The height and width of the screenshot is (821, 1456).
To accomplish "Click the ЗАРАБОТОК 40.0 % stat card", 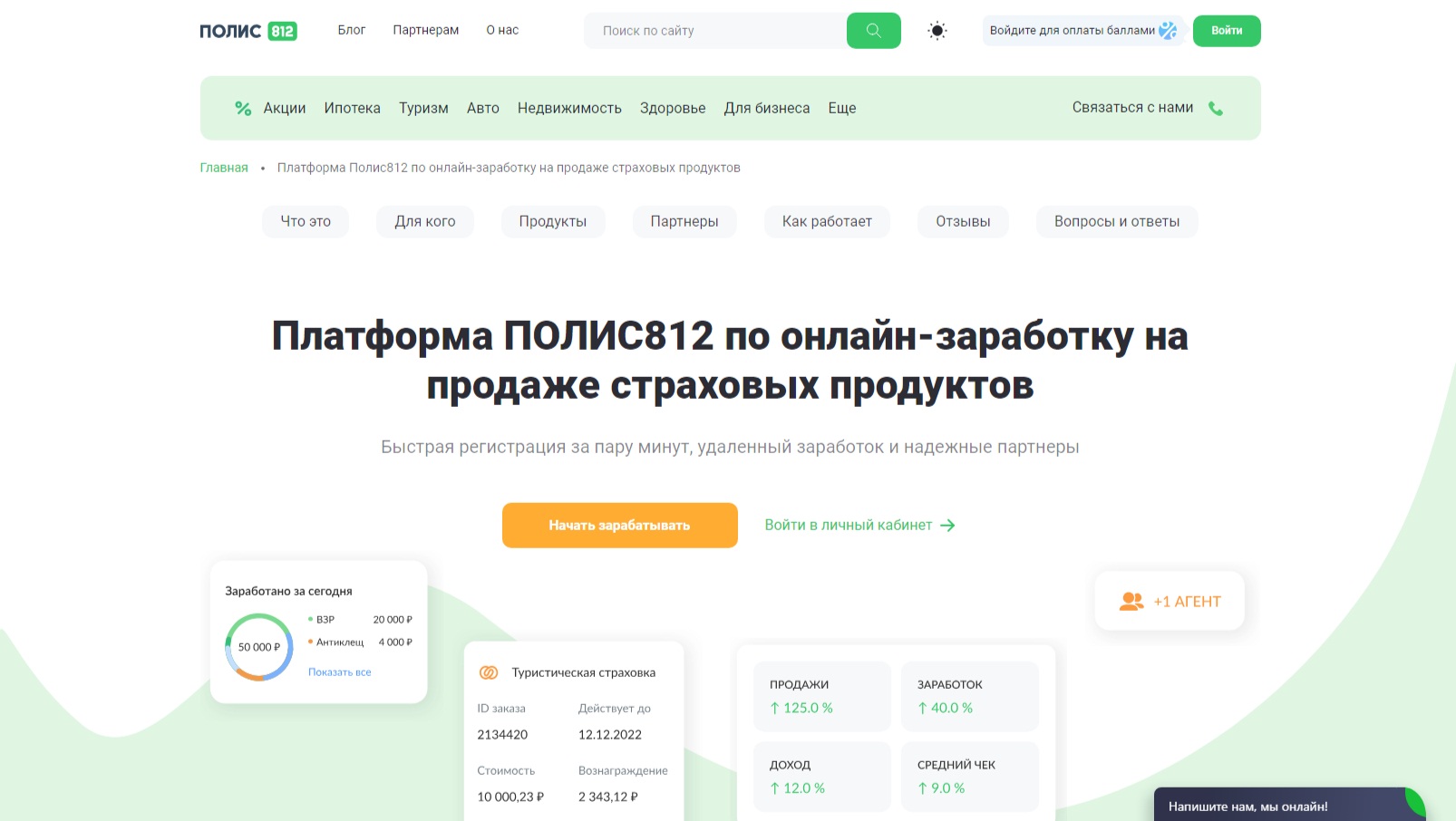I will [x=970, y=696].
